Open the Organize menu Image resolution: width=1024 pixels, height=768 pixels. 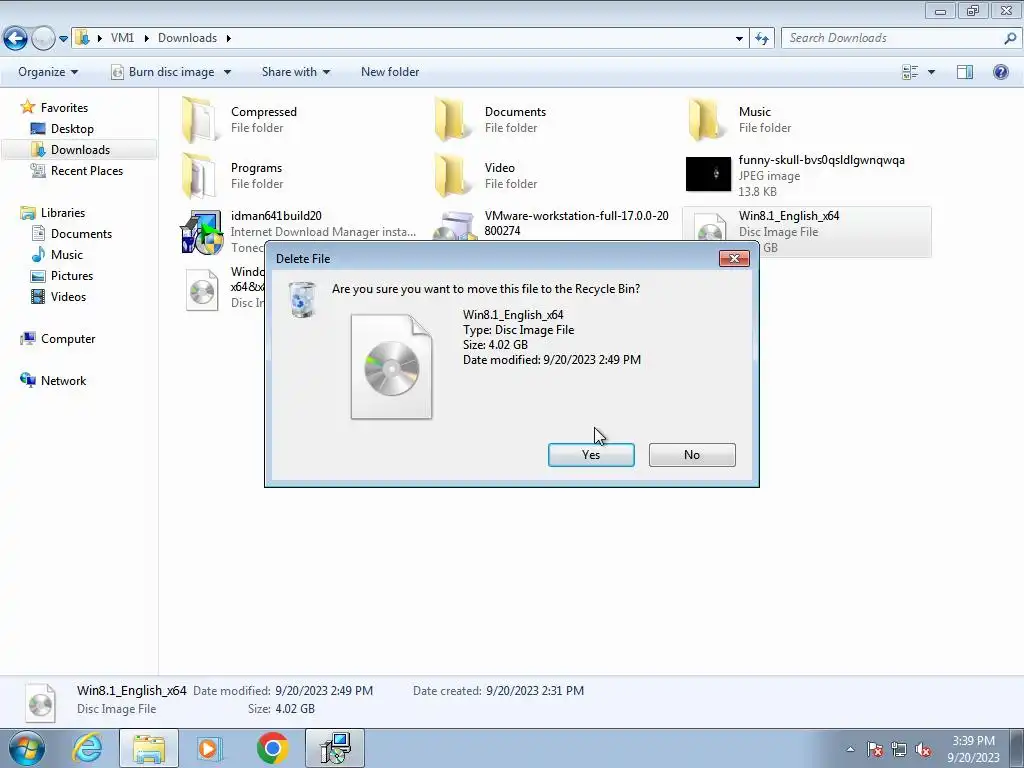point(48,72)
